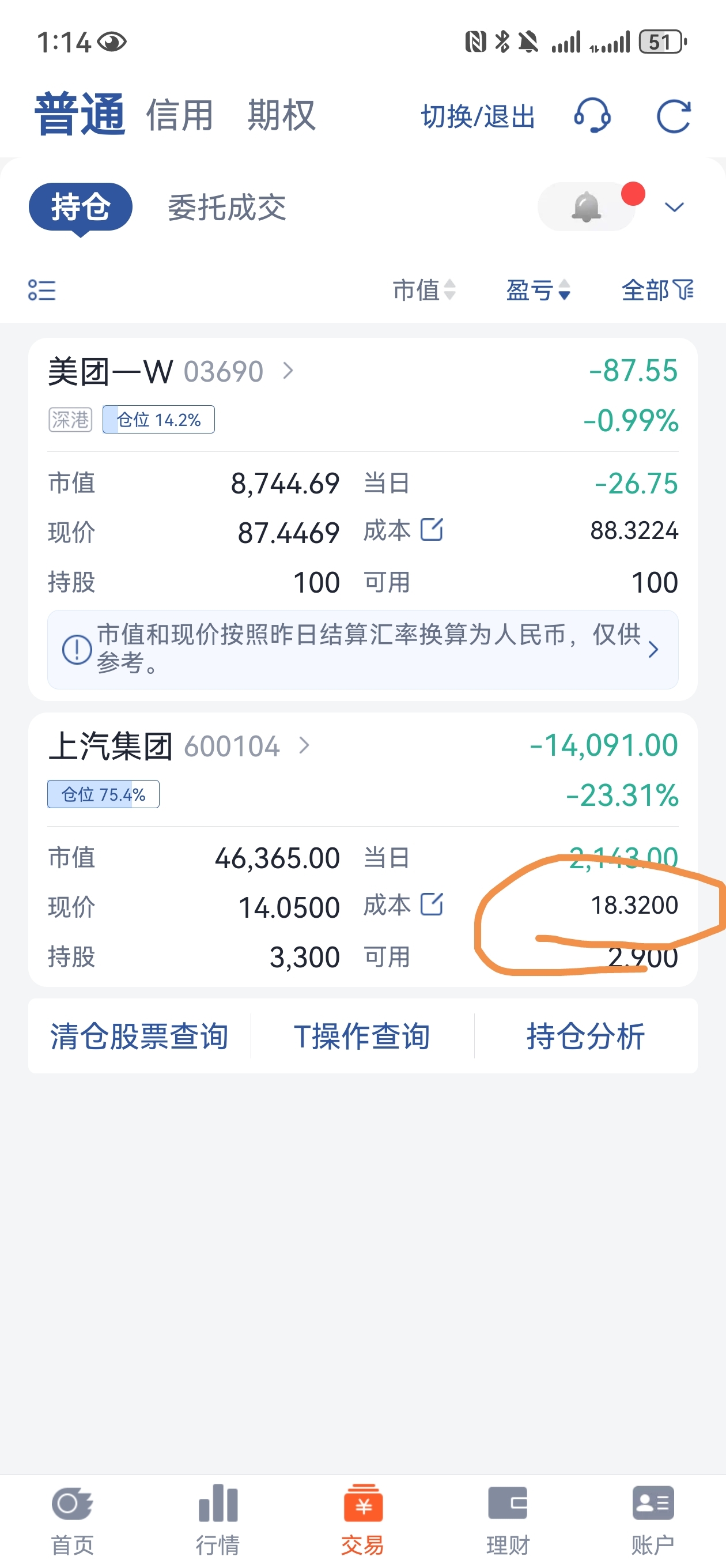Viewport: 726px width, 1568px height.
Task: Tap eye comfort icon in status bar
Action: pos(112,42)
